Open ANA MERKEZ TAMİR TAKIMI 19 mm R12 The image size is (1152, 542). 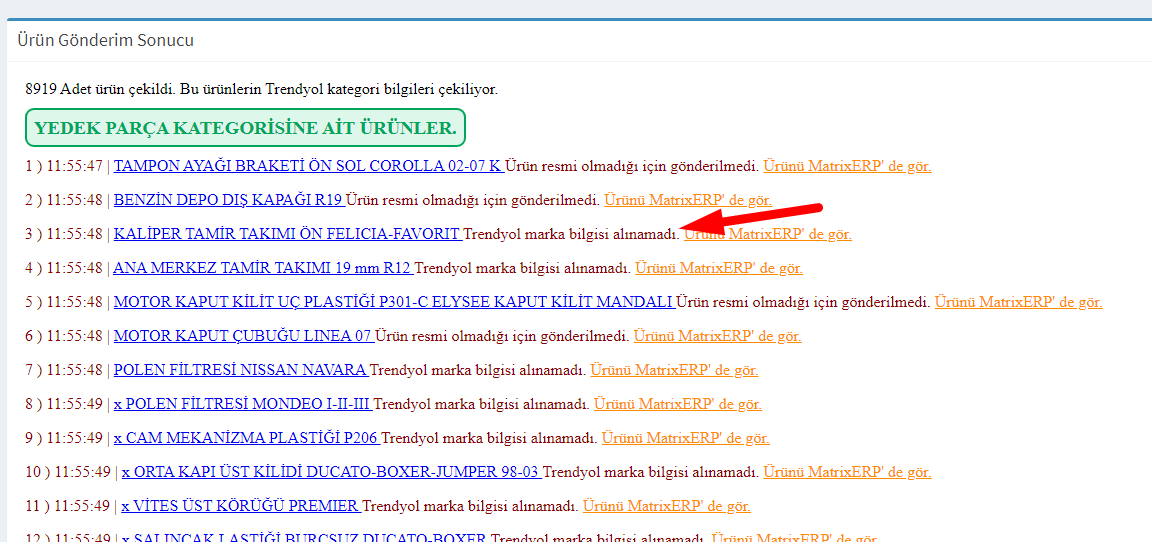point(262,268)
